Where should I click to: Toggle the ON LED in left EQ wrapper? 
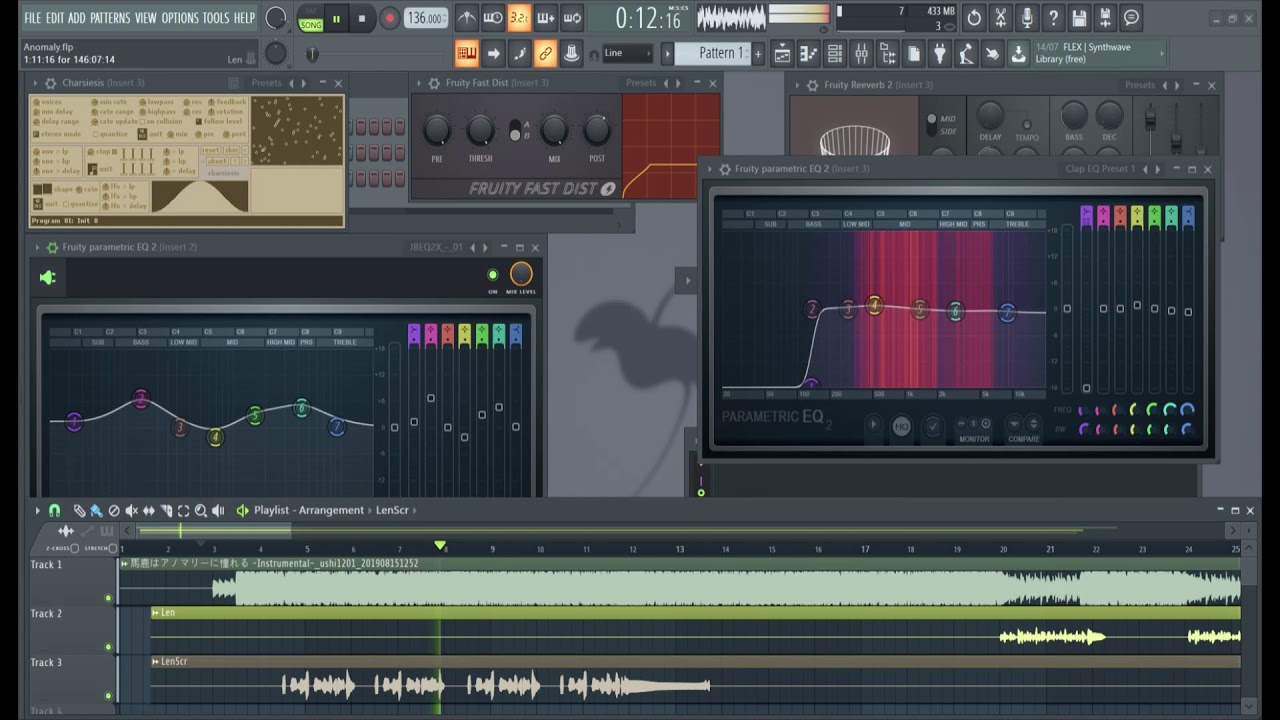coord(492,275)
